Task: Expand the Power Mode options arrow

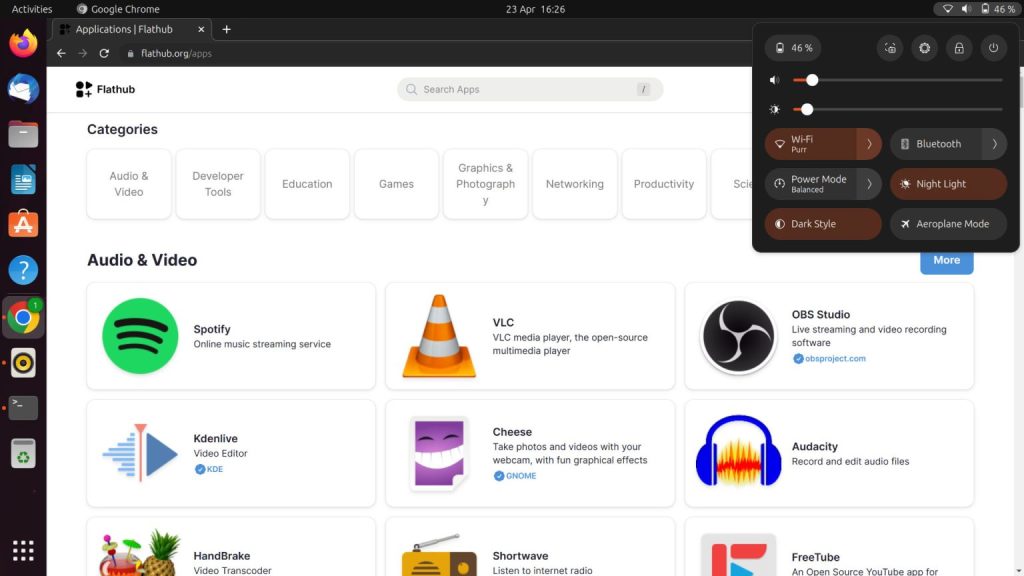Action: point(869,184)
